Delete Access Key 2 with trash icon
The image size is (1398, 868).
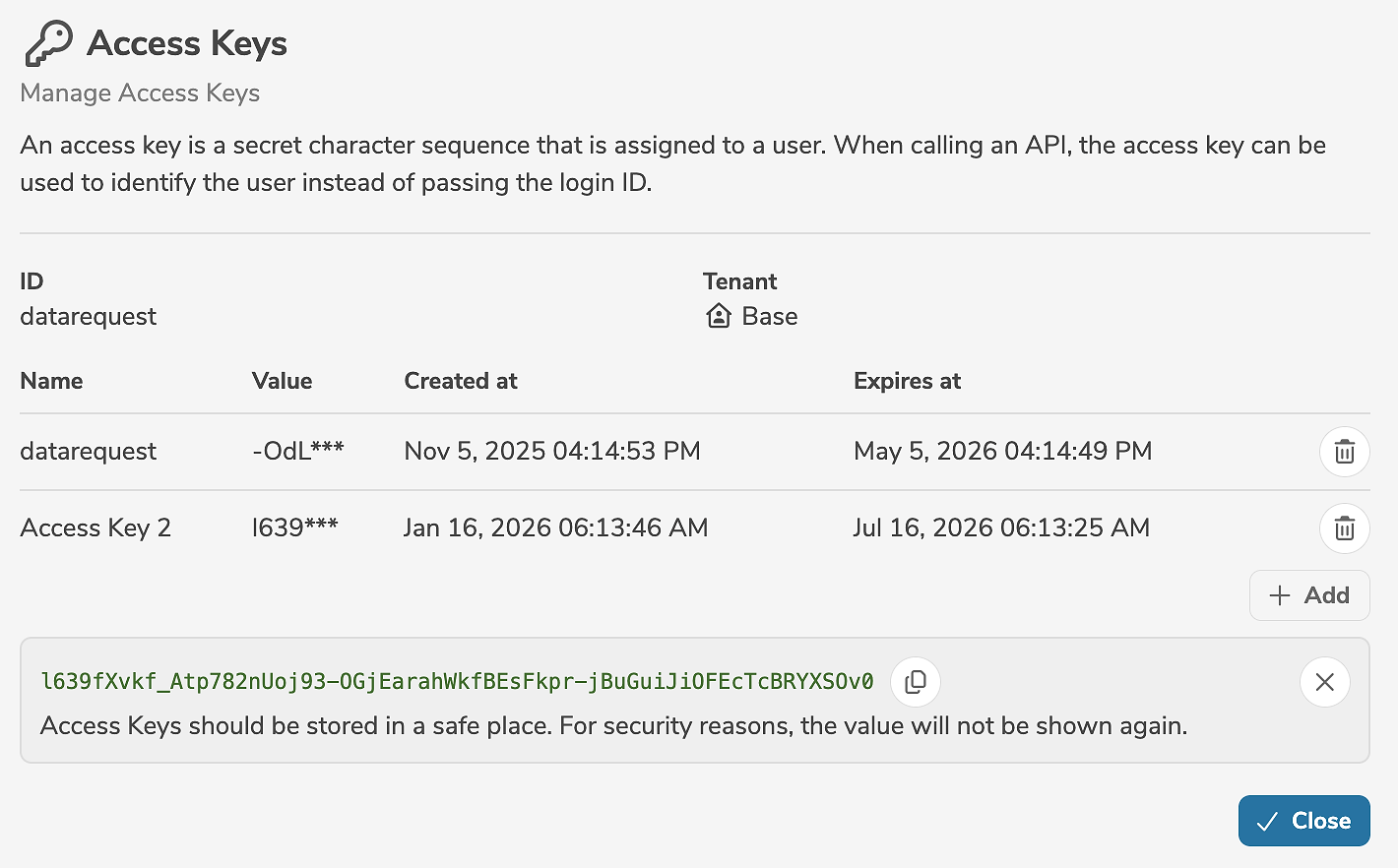pos(1344,528)
